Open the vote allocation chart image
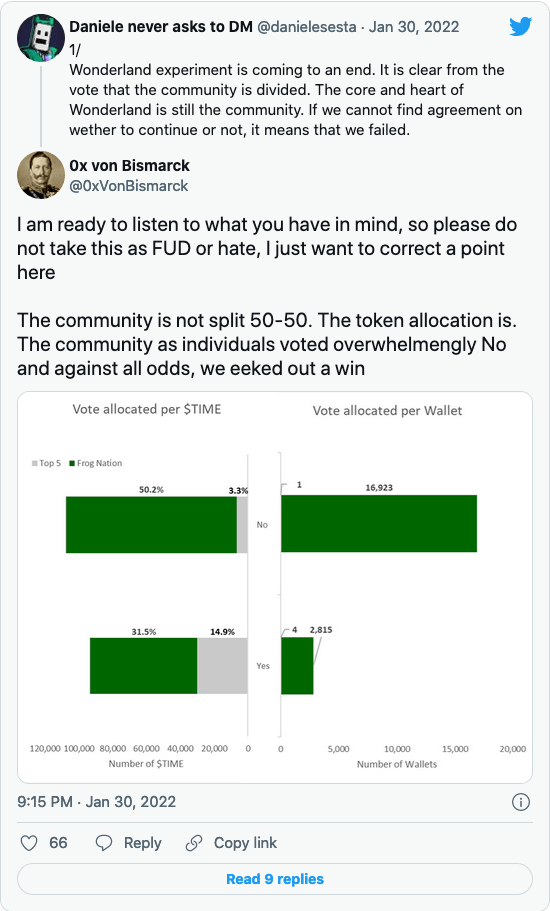The height and width of the screenshot is (911, 550). (x=275, y=587)
